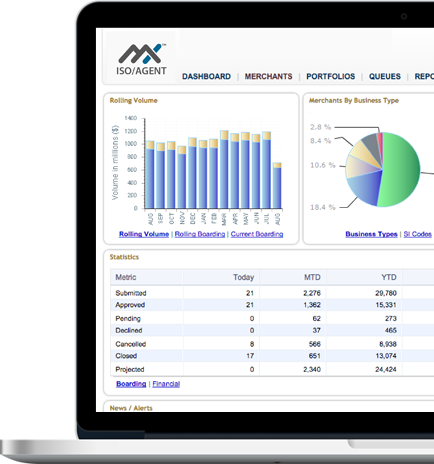Click the last AUG bar in chart
The height and width of the screenshot is (464, 434).
(x=277, y=186)
